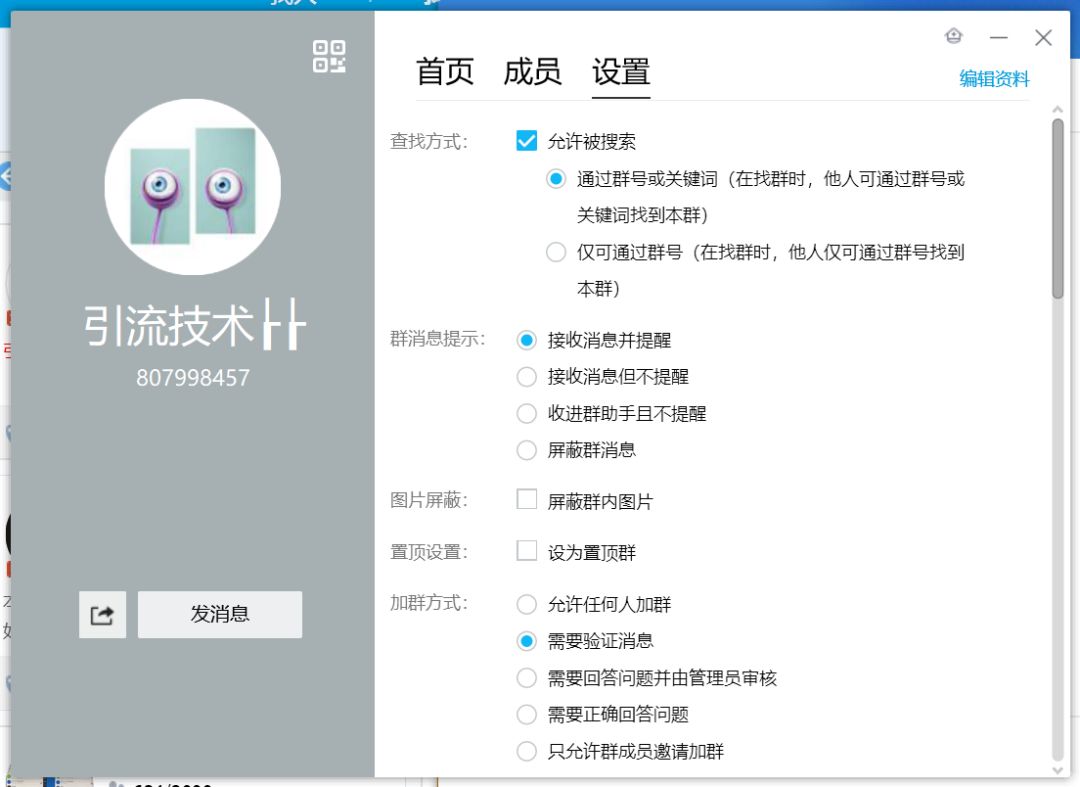This screenshot has width=1080, height=787.
Task: Choose 接收消息并提醒 option
Action: click(x=526, y=340)
